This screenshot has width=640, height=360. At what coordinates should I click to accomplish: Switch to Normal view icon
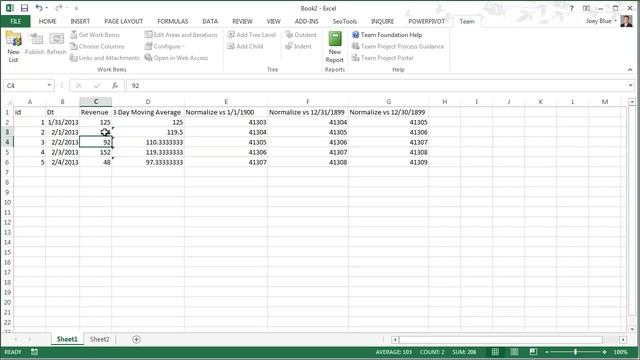coord(495,352)
